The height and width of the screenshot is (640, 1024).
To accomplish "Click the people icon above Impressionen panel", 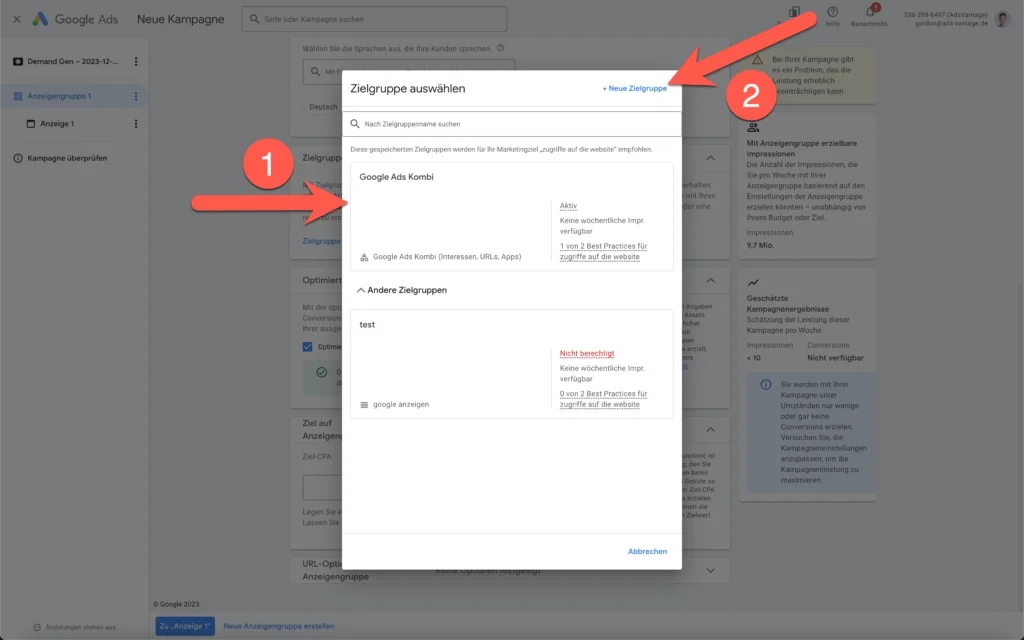I will [753, 127].
